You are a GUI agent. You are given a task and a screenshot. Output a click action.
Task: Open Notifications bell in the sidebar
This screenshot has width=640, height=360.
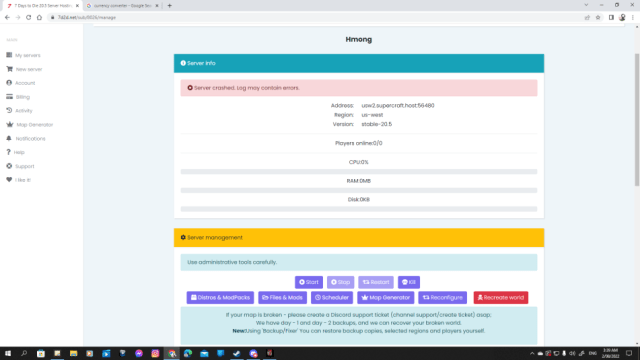[x=9, y=138]
